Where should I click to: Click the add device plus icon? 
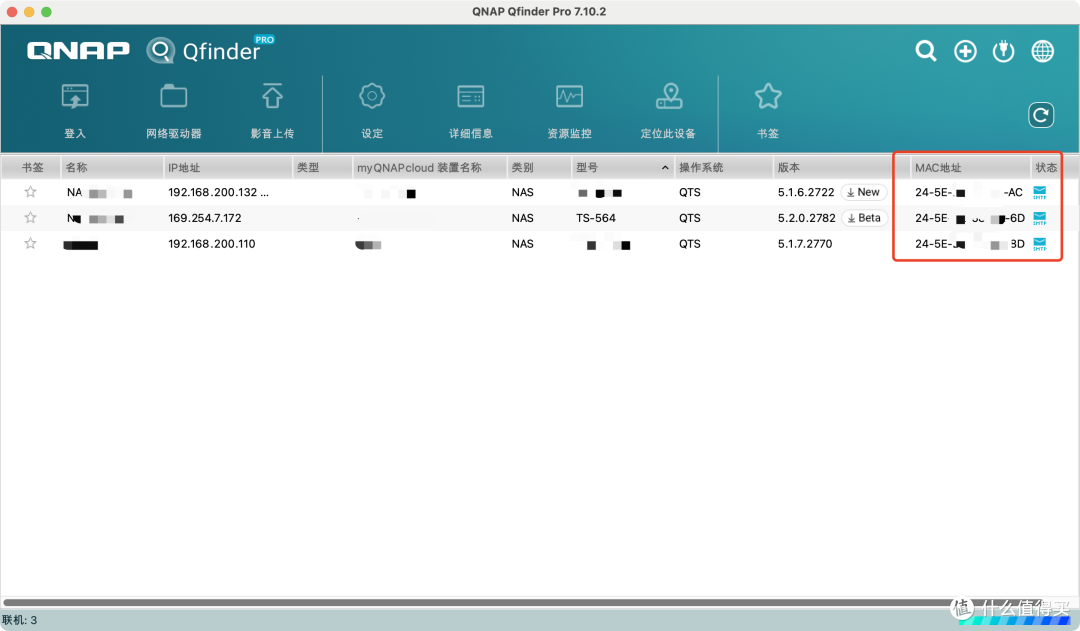(x=965, y=51)
